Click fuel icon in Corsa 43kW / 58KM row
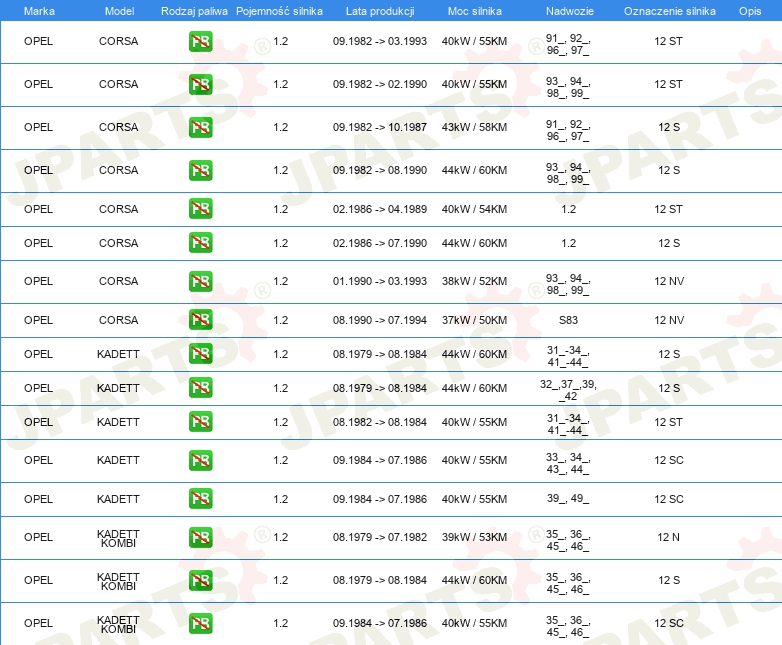The width and height of the screenshot is (782, 645). pos(200,127)
